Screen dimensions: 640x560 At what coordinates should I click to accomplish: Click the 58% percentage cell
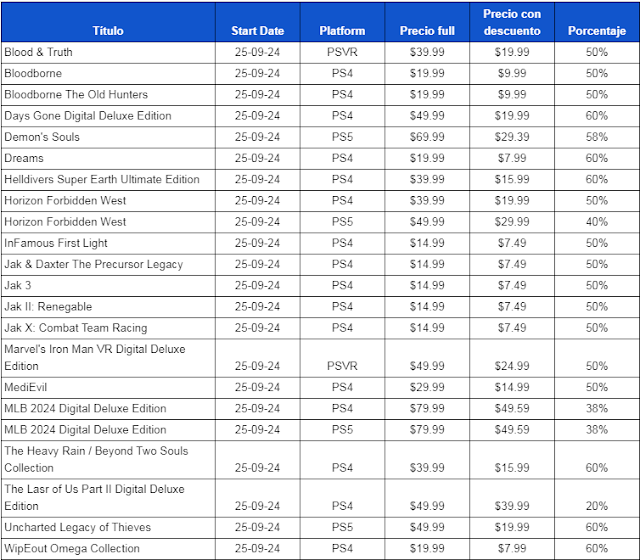coord(597,137)
